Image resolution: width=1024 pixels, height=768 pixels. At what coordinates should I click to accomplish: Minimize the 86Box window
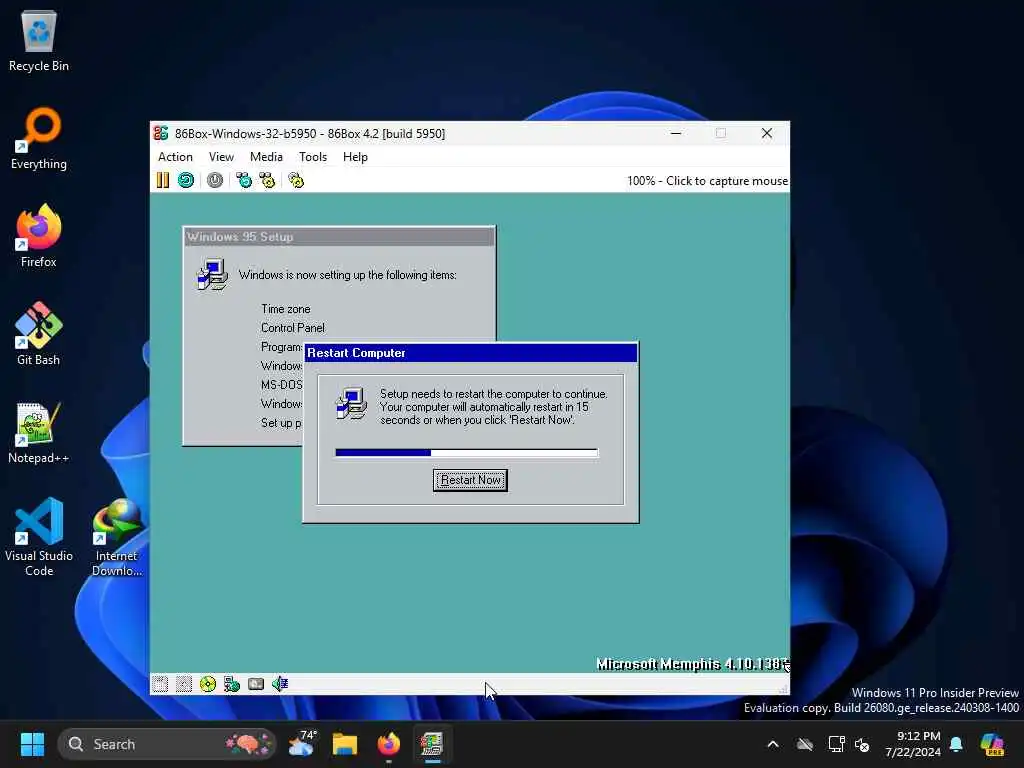[676, 133]
